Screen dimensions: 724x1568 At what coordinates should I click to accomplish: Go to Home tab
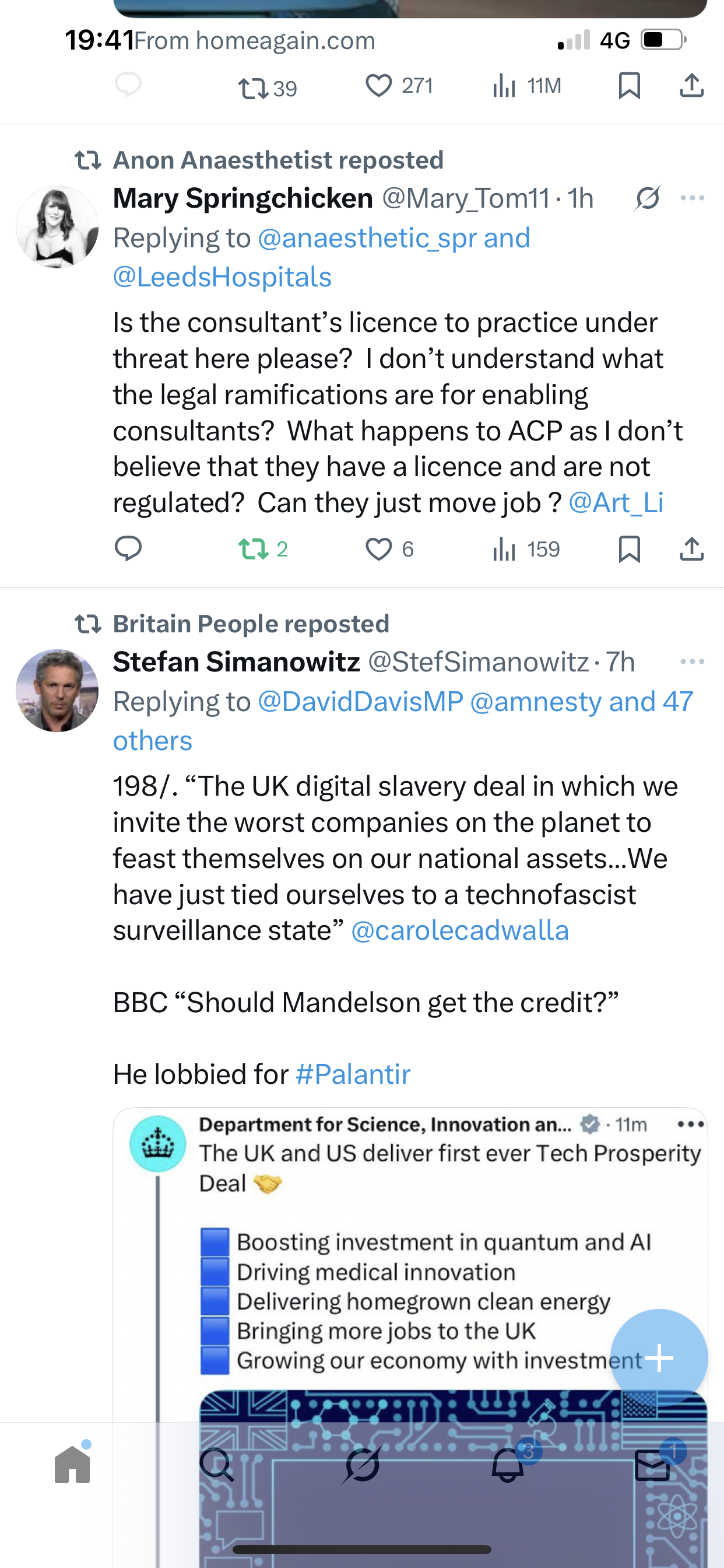(x=72, y=1465)
